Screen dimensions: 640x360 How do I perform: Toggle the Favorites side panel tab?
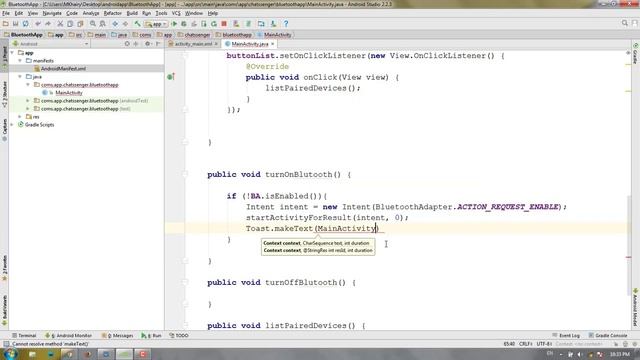tap(4, 268)
